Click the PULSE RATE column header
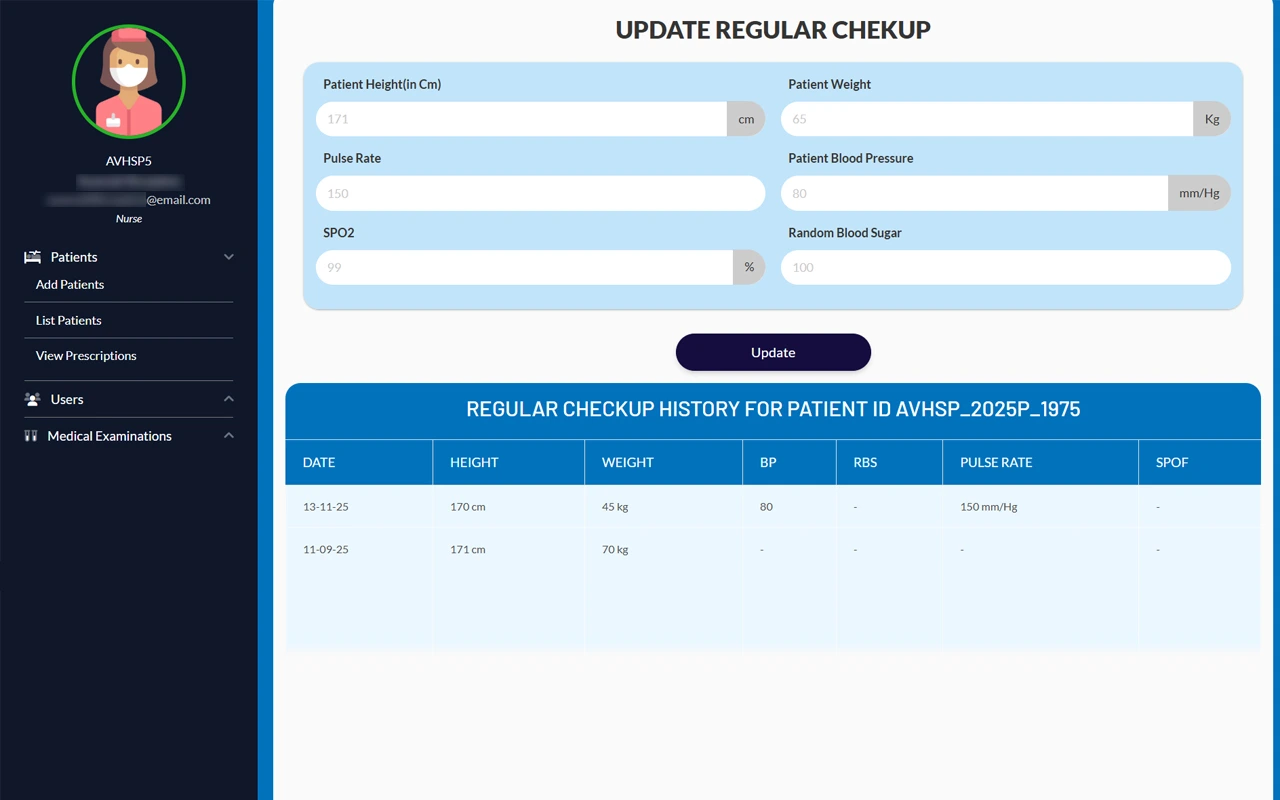The image size is (1280, 800). point(996,463)
